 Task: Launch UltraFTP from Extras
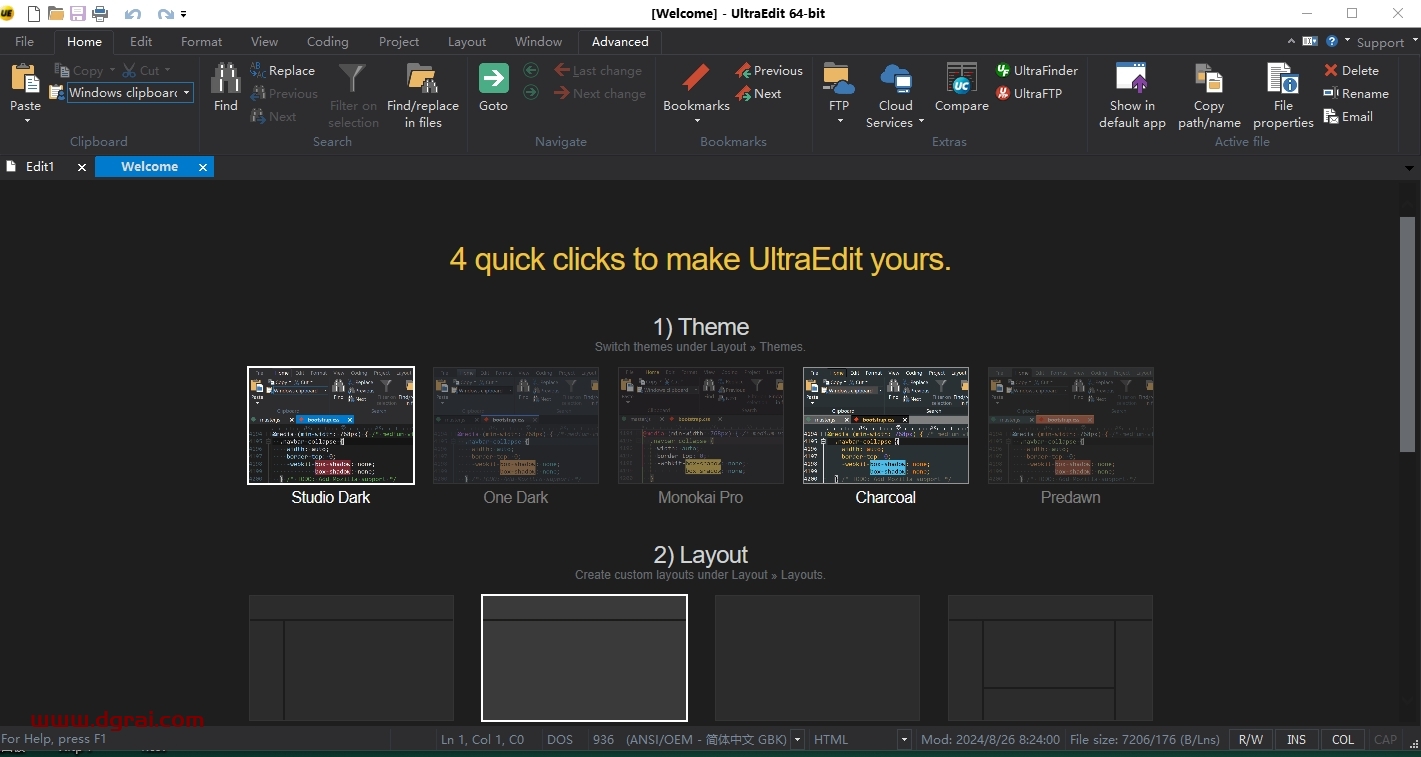(x=1029, y=94)
